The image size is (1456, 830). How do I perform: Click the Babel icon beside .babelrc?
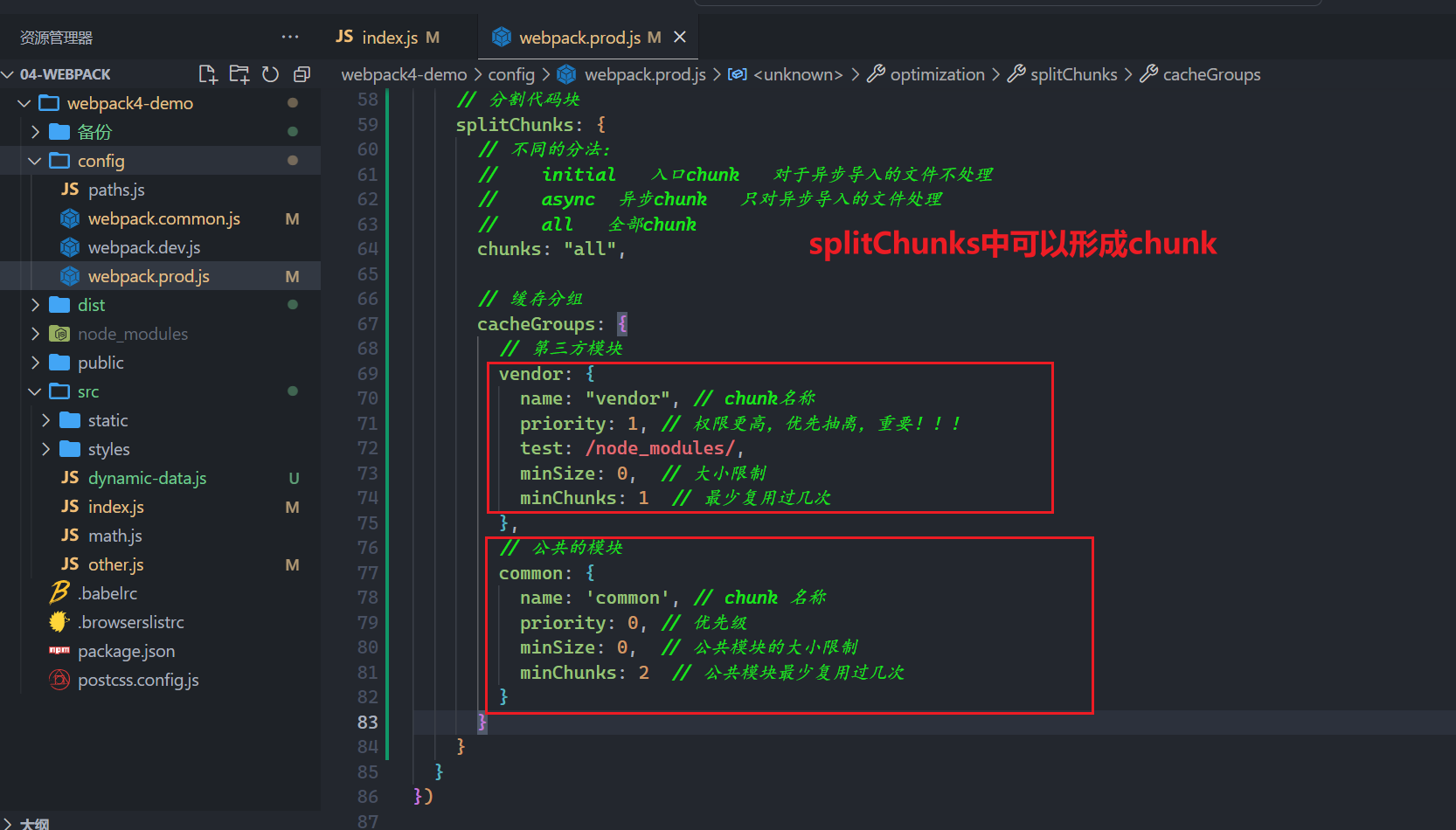59,592
